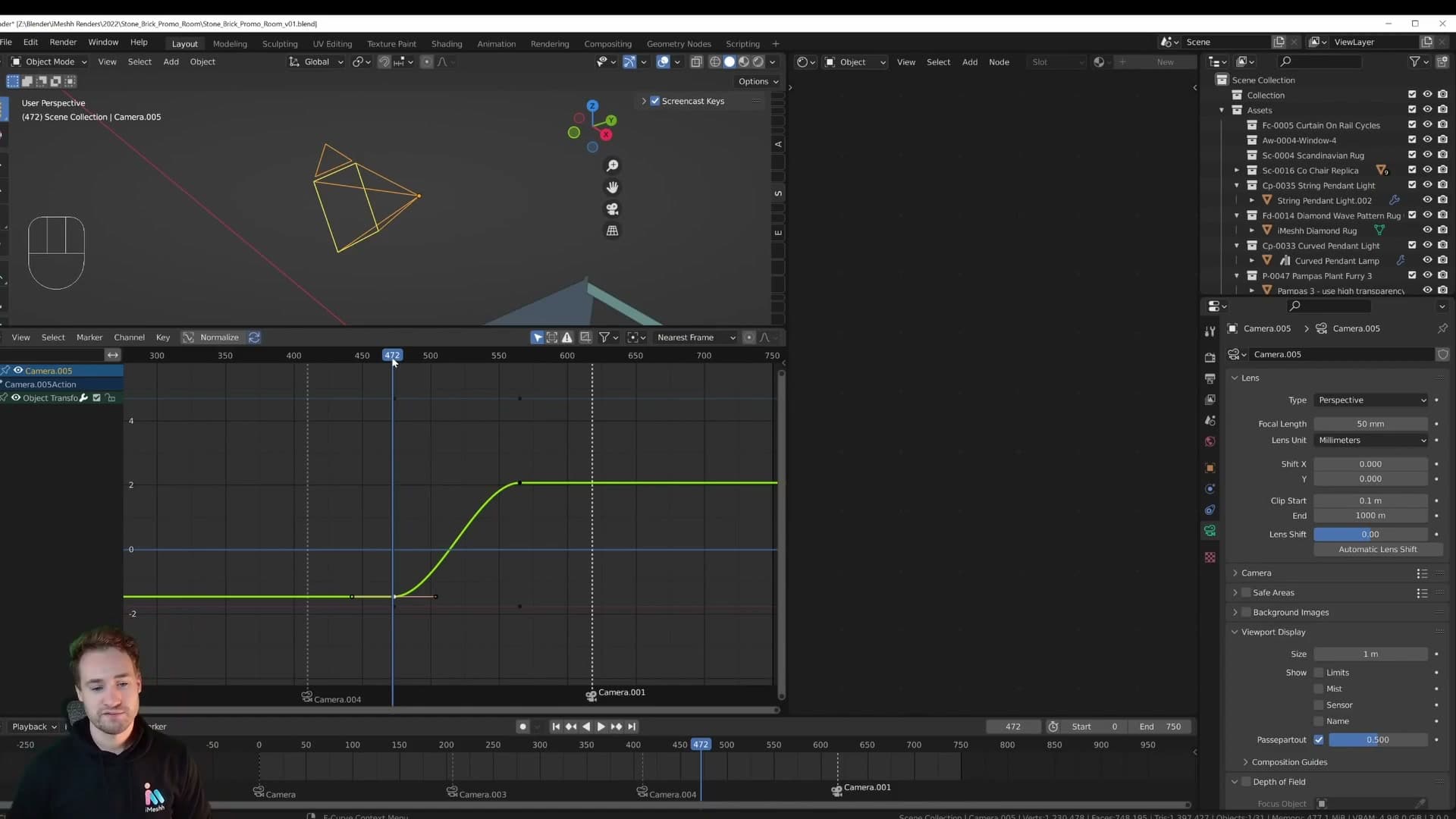This screenshot has width=1456, height=819.
Task: Open Output properties tab icon
Action: coord(1210,378)
